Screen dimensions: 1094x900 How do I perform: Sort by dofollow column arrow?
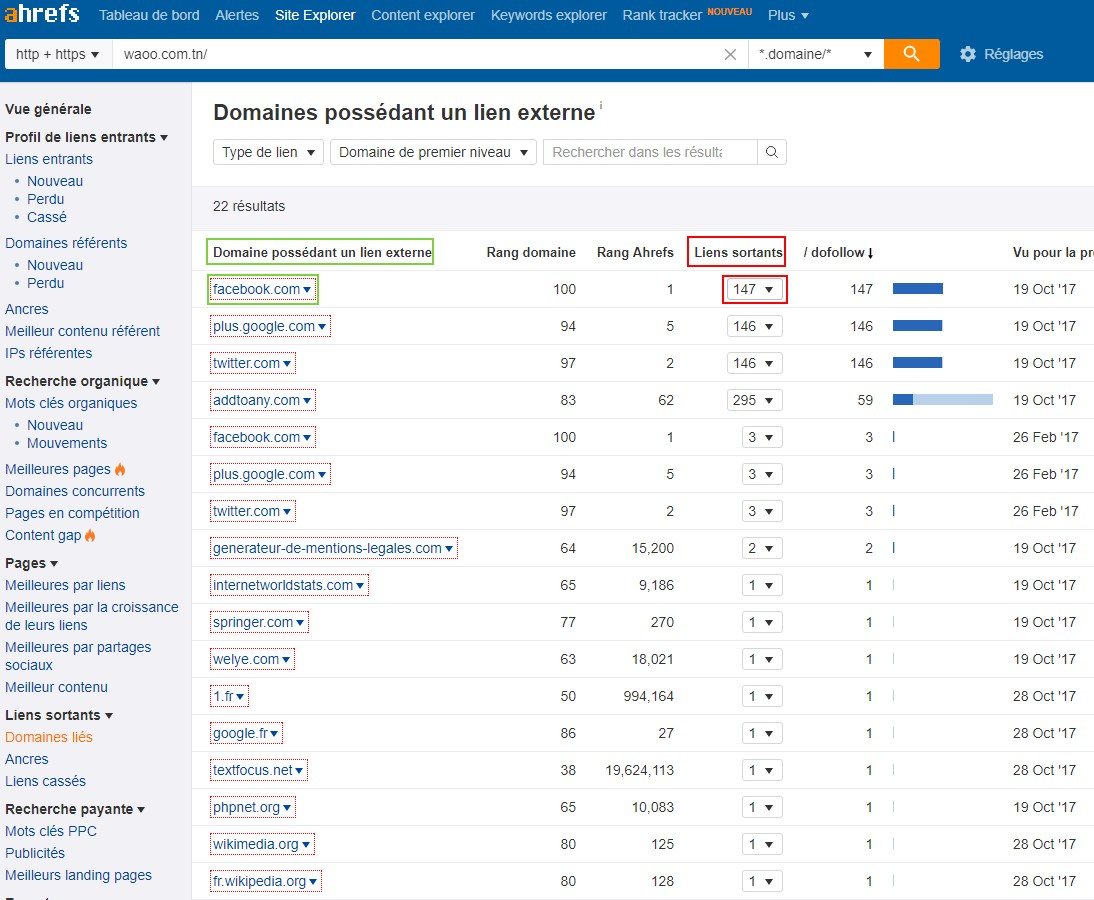(x=870, y=253)
